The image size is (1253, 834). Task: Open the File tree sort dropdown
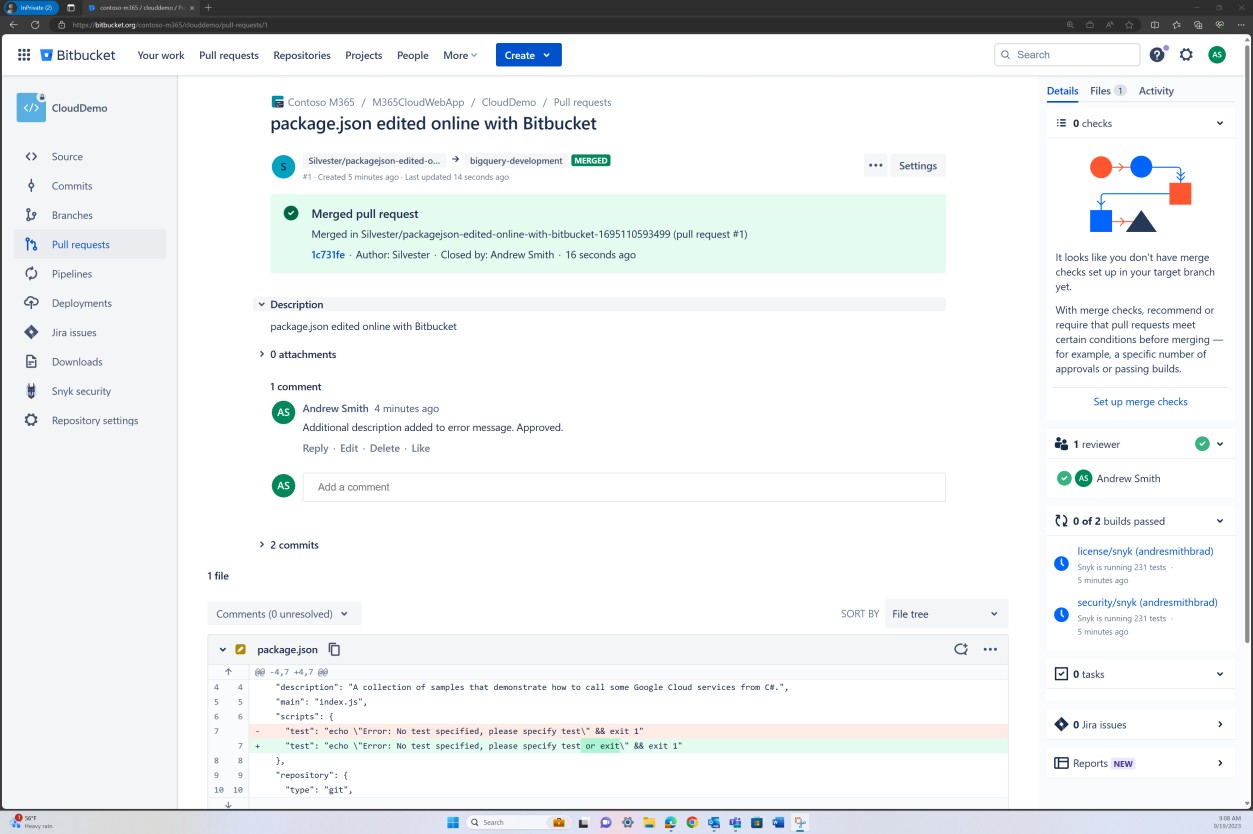[944, 613]
